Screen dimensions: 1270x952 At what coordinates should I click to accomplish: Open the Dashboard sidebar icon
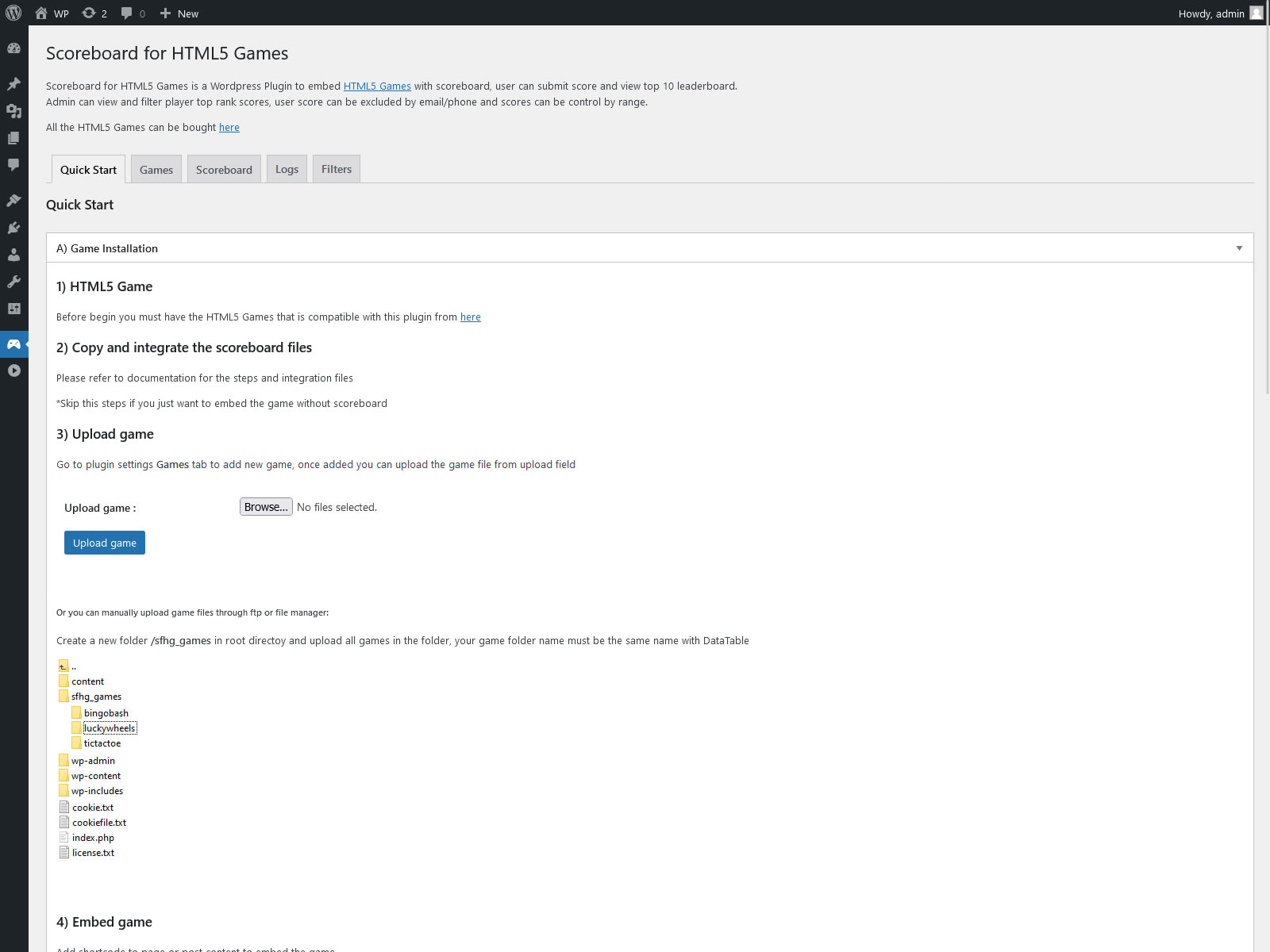(x=13, y=48)
